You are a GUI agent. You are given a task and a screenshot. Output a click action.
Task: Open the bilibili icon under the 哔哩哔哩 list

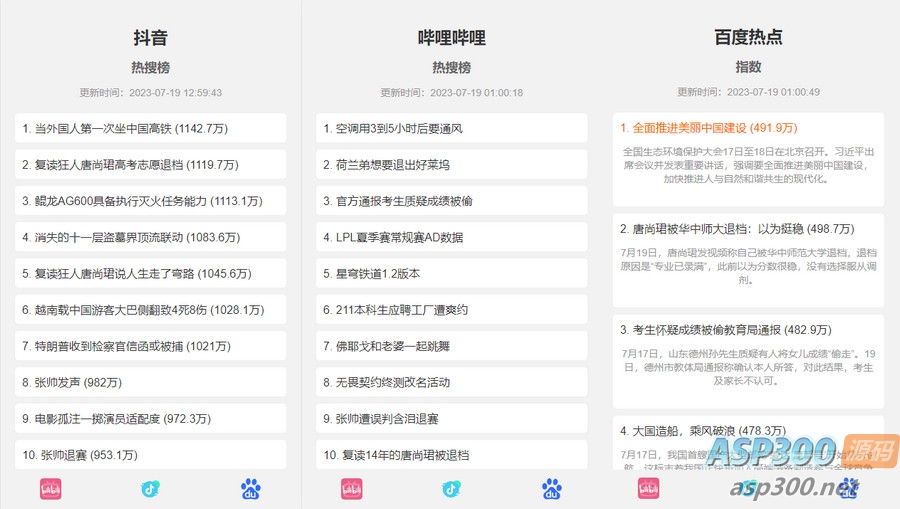pos(351,489)
